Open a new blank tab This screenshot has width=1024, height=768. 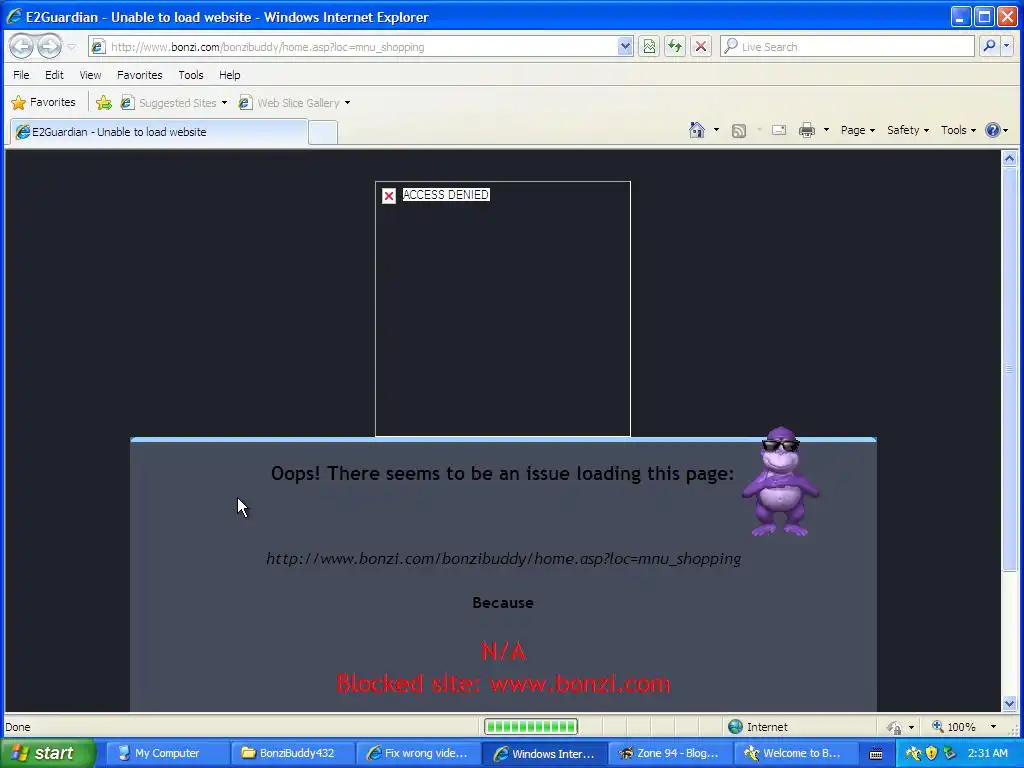click(323, 133)
